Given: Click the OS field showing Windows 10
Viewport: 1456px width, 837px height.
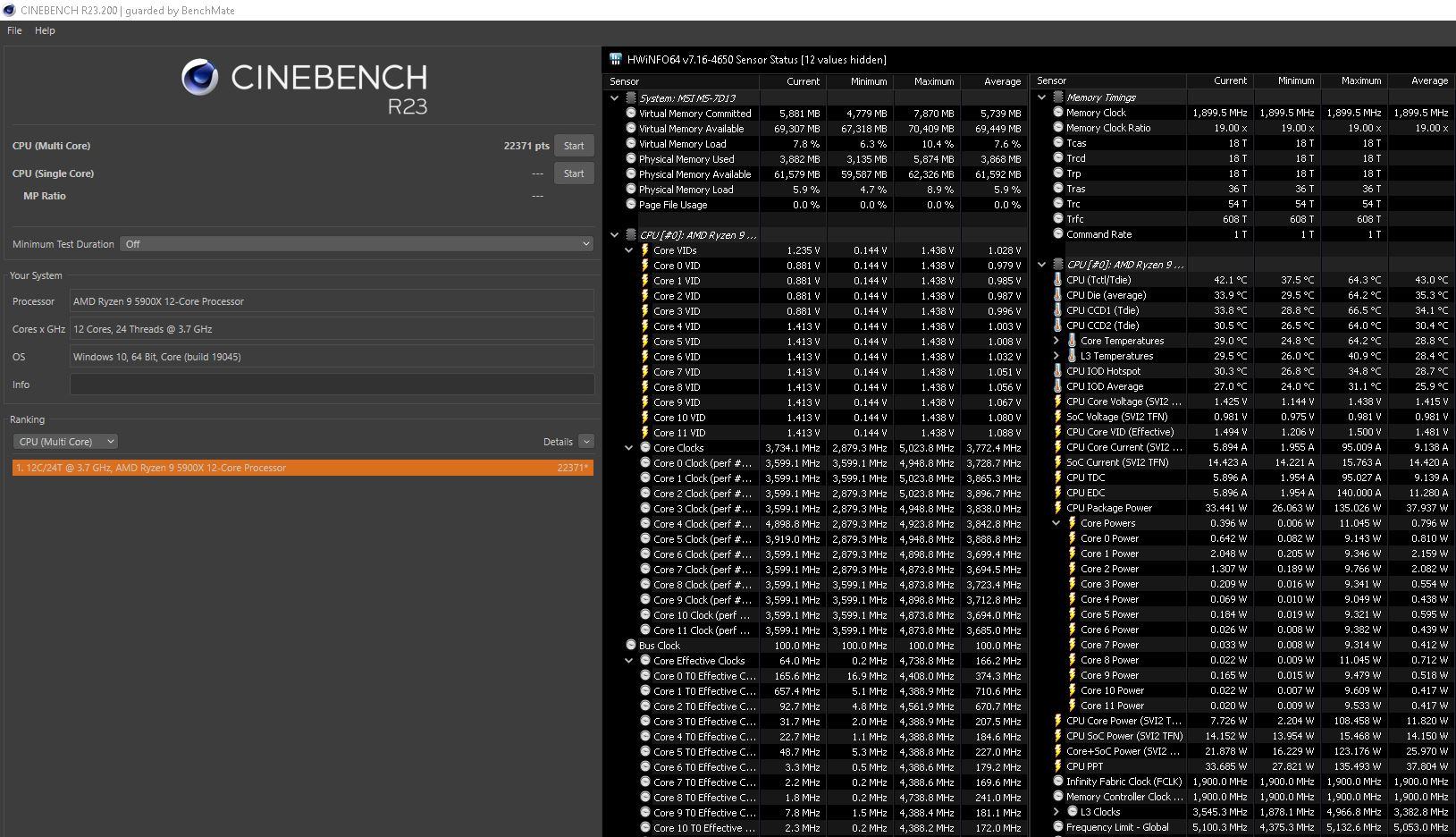Looking at the screenshot, I should tap(332, 357).
